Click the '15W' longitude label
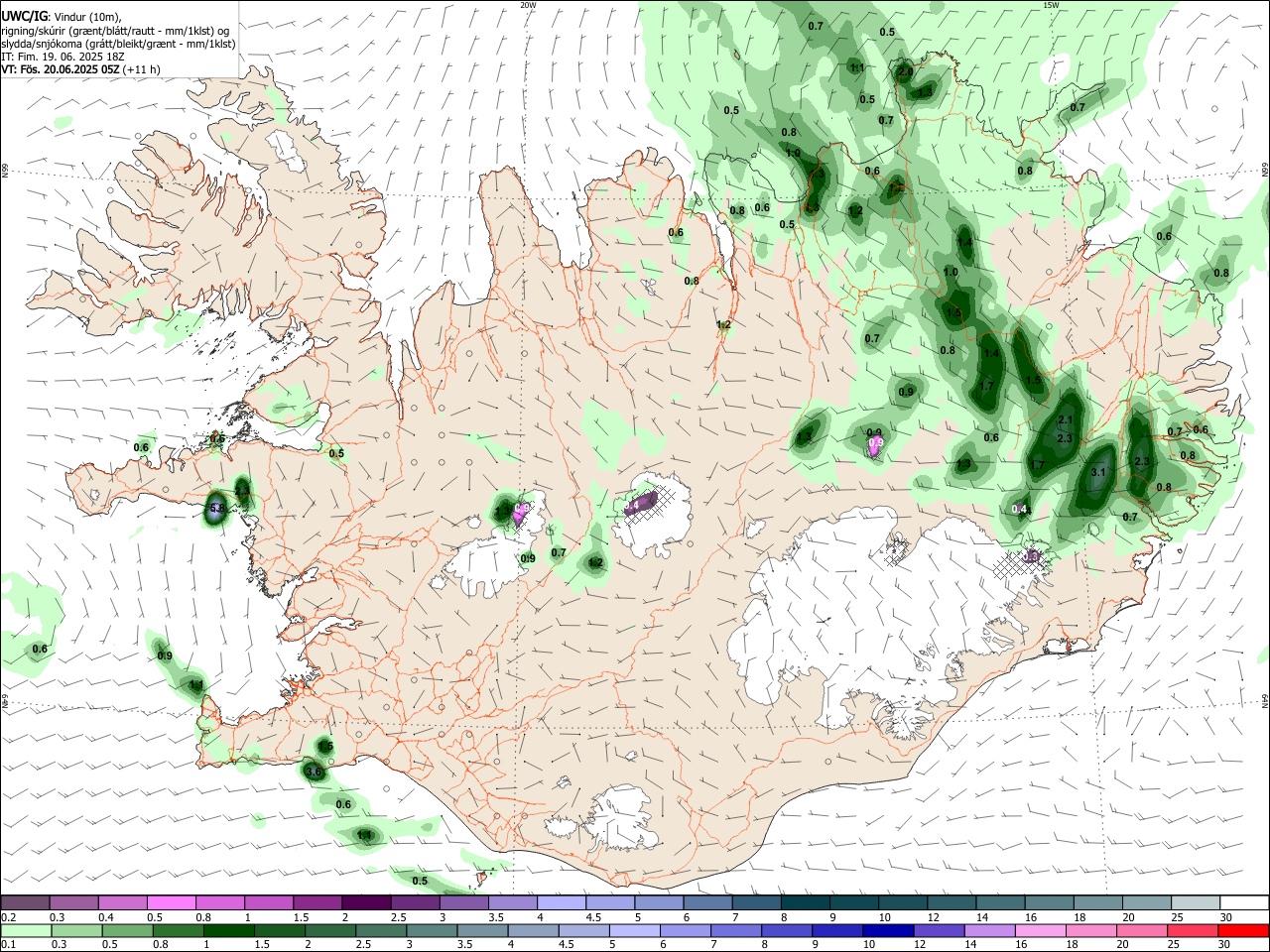The image size is (1270, 952). coord(1051,5)
